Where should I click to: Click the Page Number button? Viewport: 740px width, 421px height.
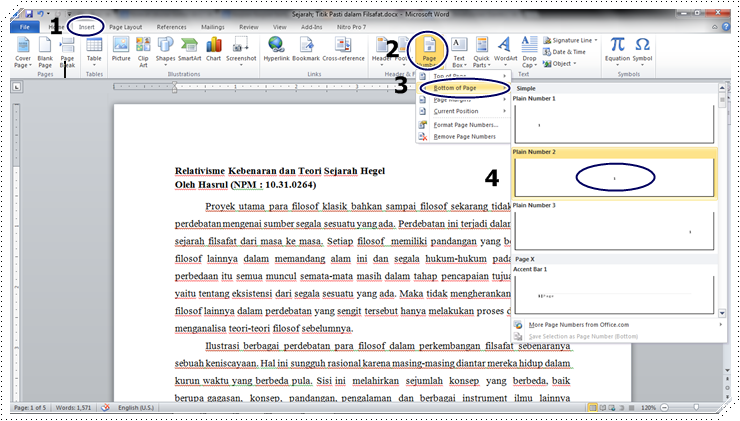[429, 52]
